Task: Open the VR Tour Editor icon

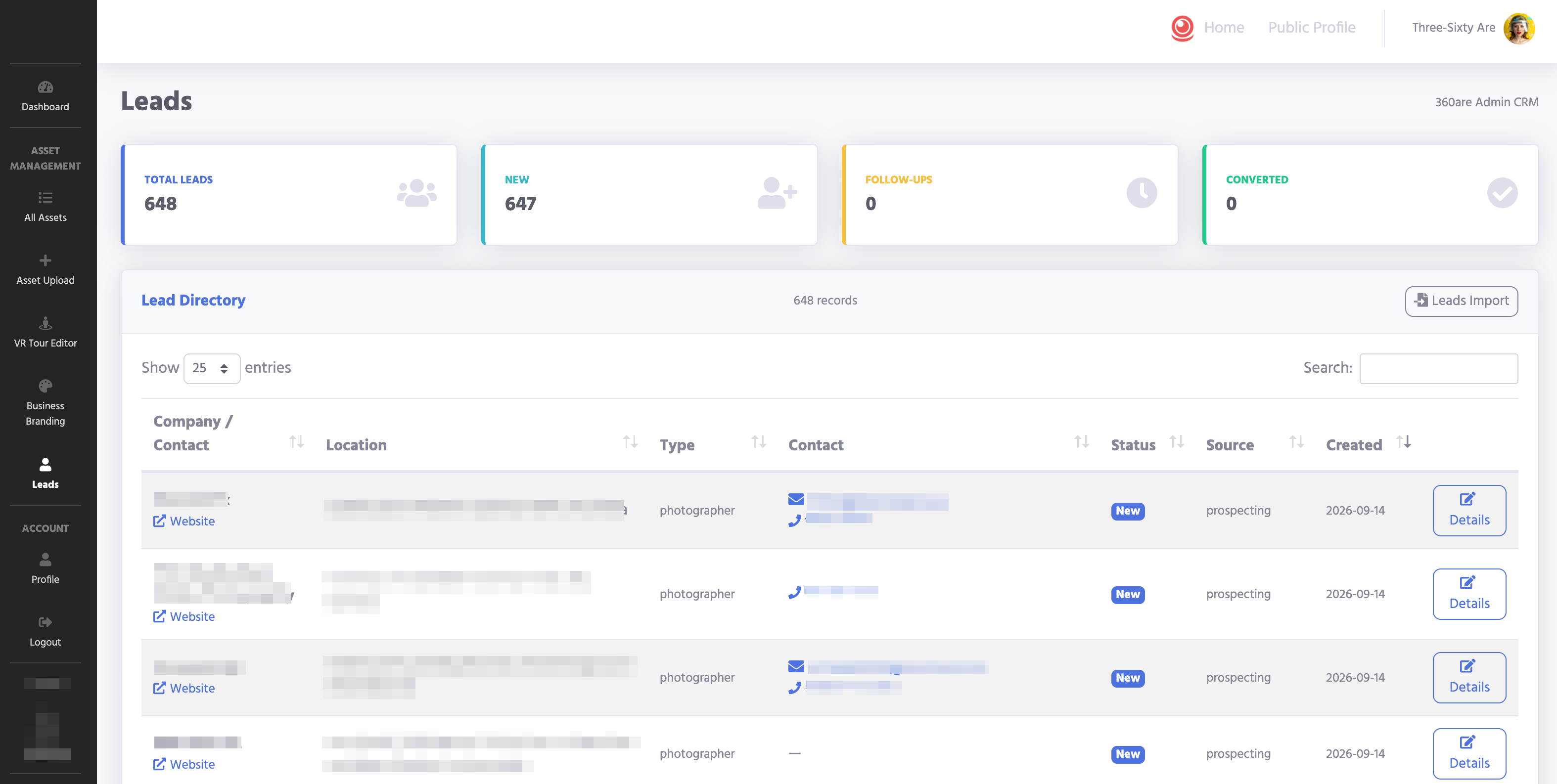Action: click(46, 323)
